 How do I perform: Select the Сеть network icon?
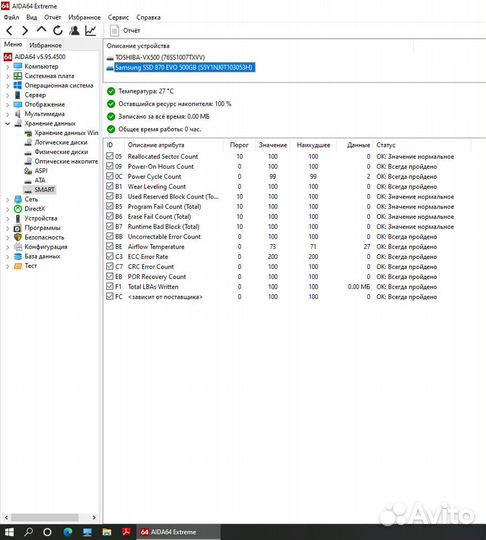18,199
